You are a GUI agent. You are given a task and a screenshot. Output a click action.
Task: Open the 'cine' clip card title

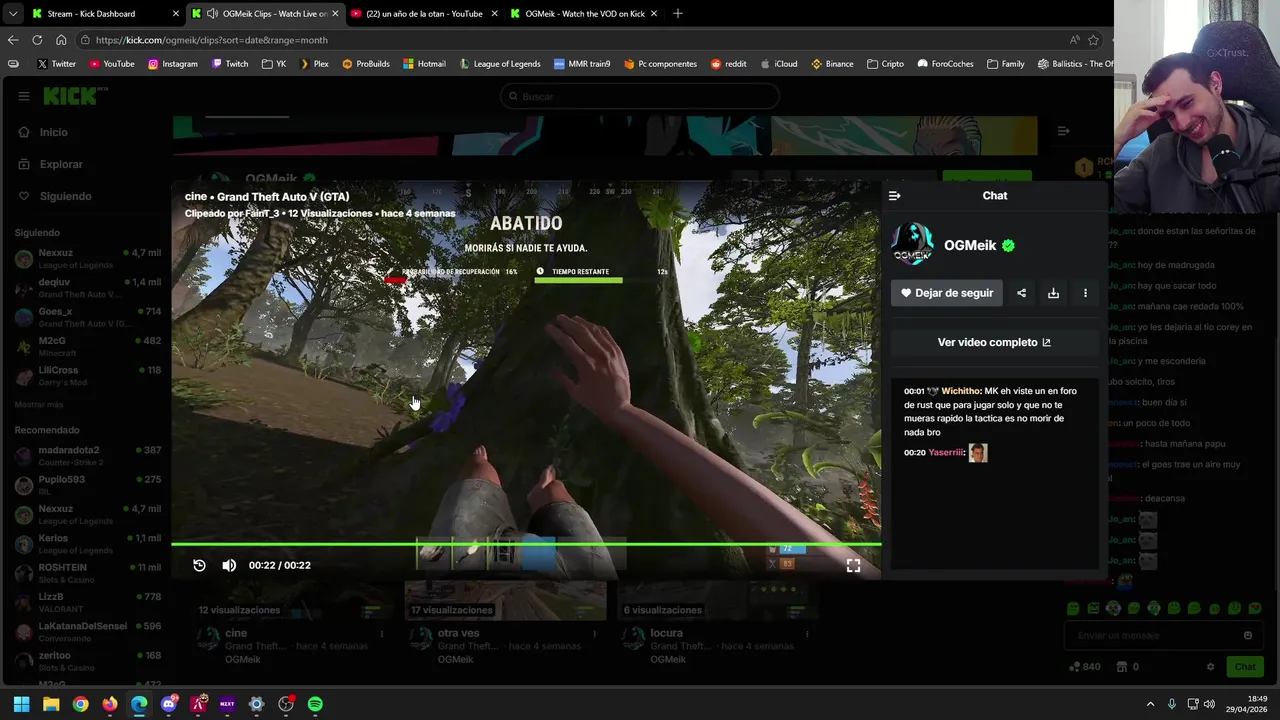tap(236, 633)
